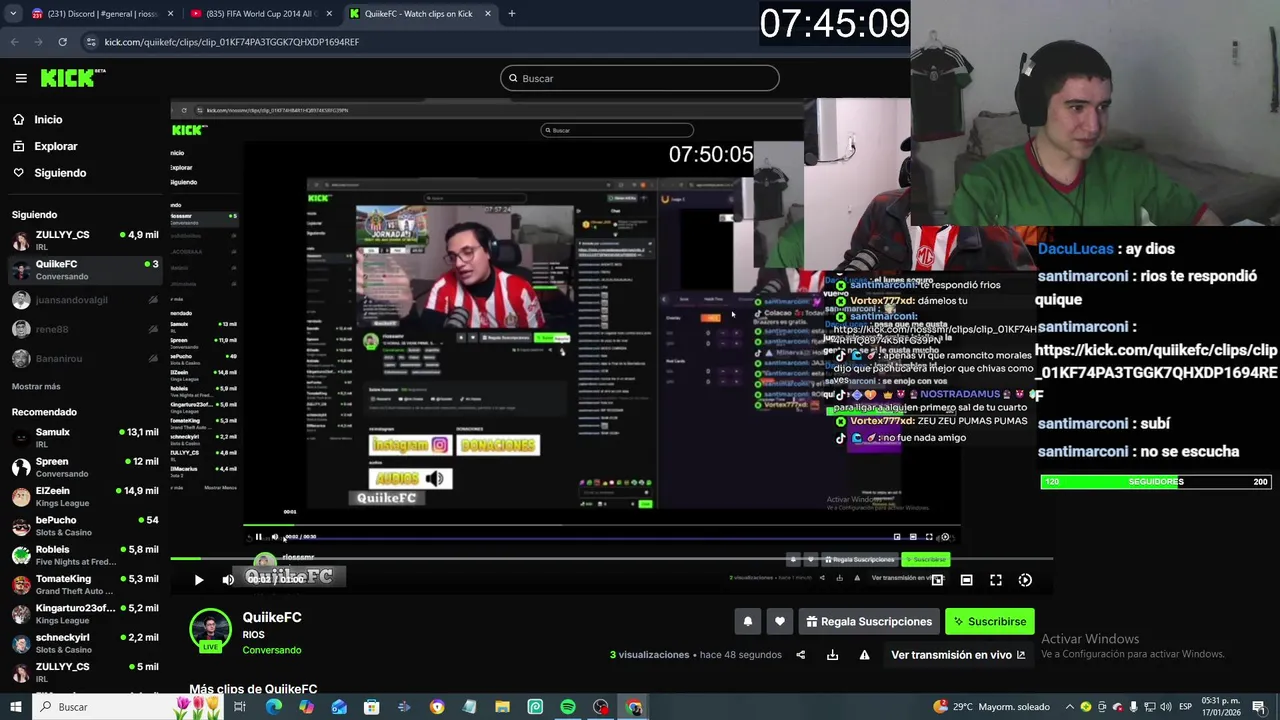
Task: Toggle theater mode on the clip player
Action: [x=966, y=580]
